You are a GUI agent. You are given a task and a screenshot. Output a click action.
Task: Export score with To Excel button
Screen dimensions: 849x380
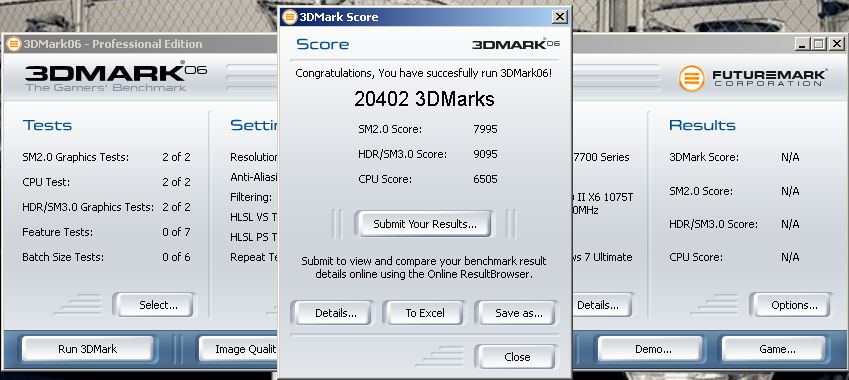(x=425, y=313)
